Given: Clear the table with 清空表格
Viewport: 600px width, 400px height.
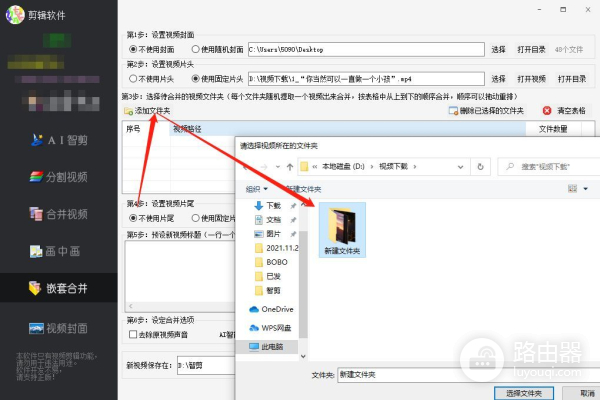Looking at the screenshot, I should tap(564, 111).
